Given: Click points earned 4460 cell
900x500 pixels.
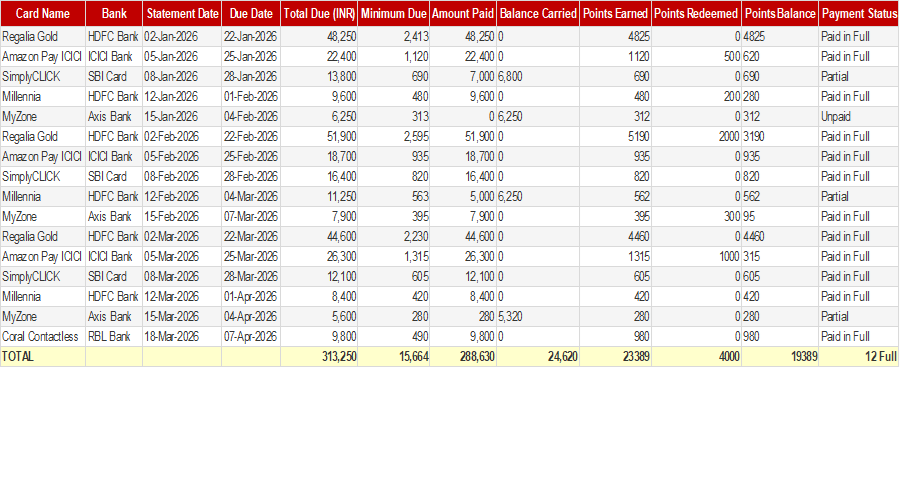Looking at the screenshot, I should [x=615, y=237].
